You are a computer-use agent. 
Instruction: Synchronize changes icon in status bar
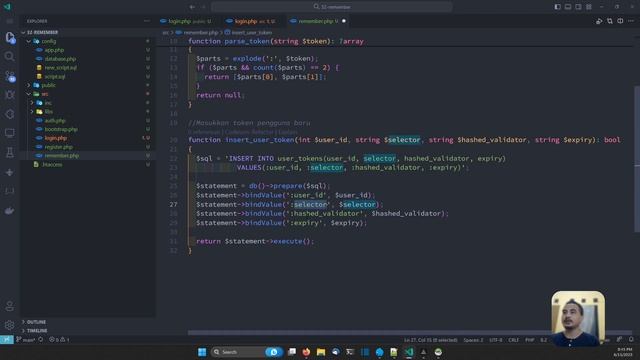41,340
